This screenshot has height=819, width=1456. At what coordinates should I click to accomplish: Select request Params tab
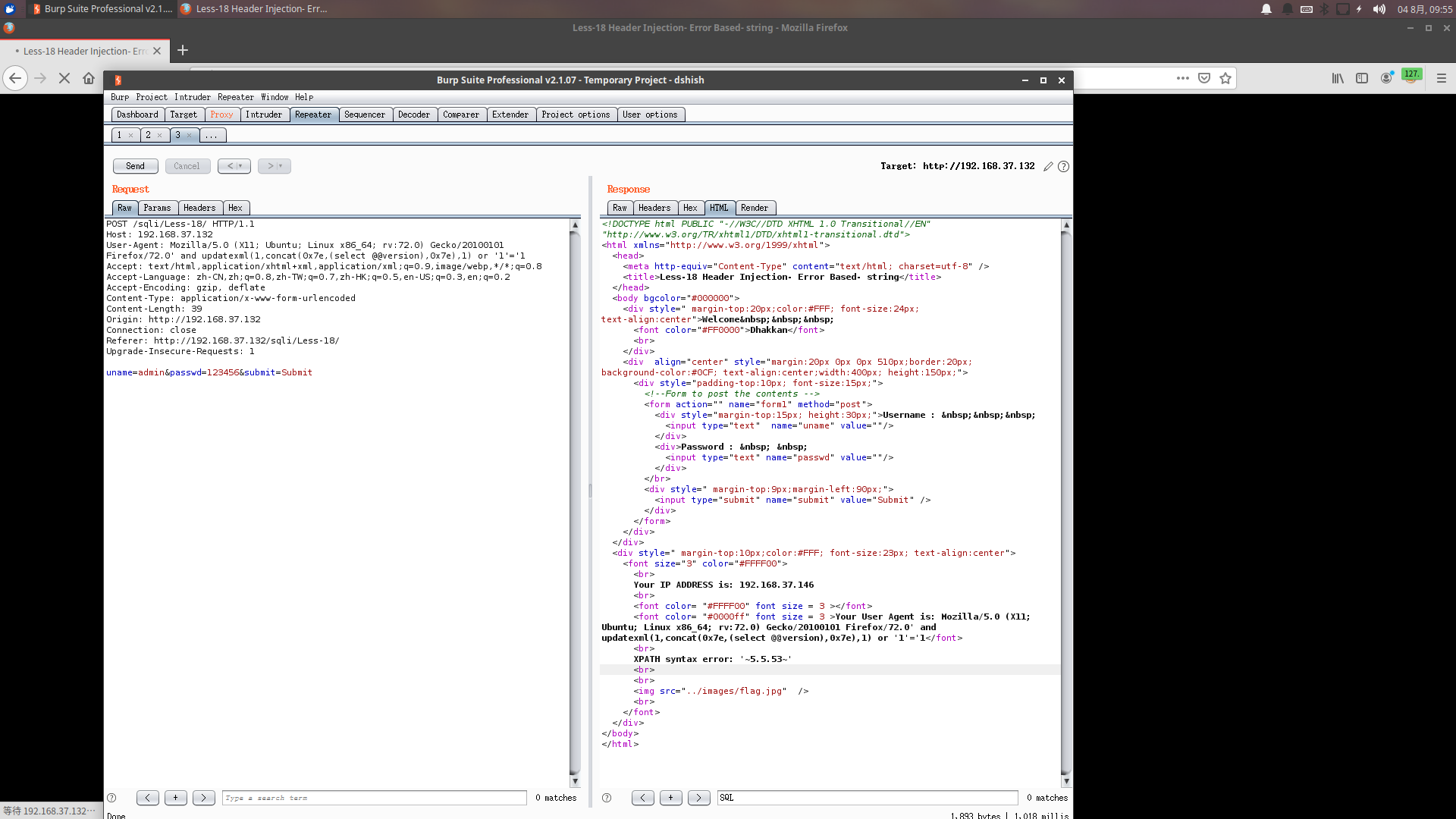pos(157,208)
